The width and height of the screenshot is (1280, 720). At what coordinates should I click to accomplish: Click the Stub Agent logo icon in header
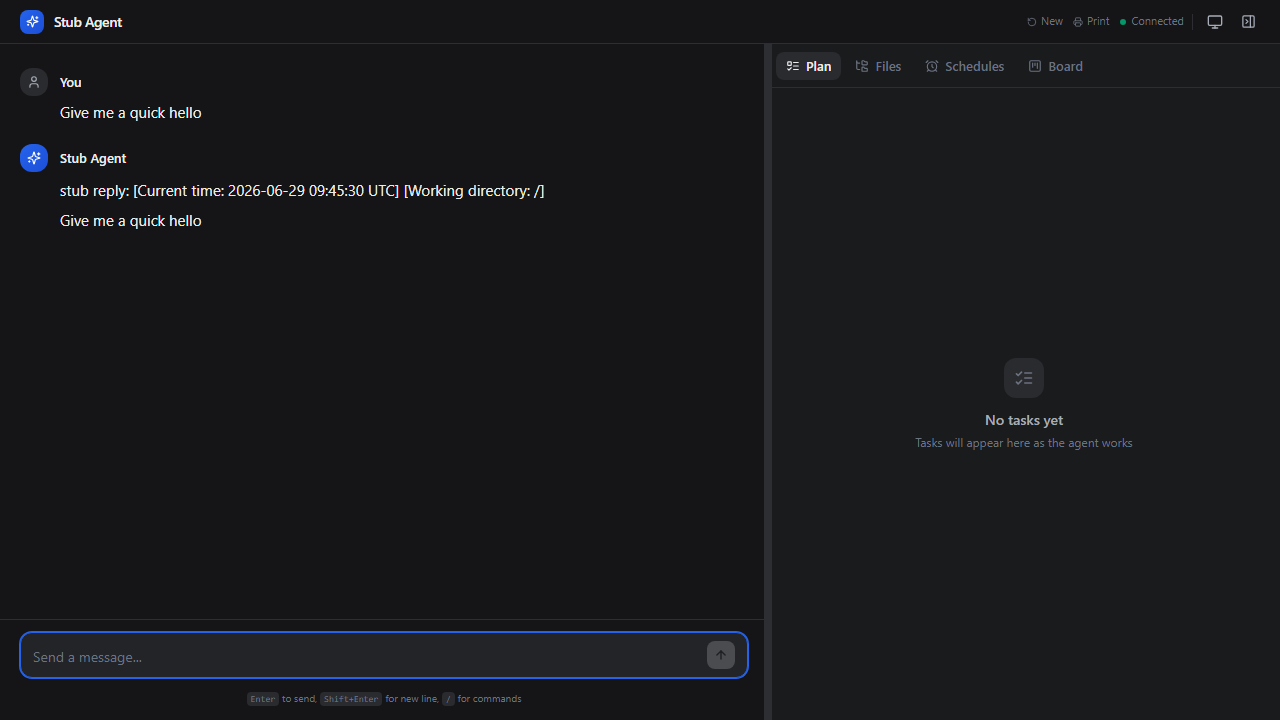pos(32,21)
